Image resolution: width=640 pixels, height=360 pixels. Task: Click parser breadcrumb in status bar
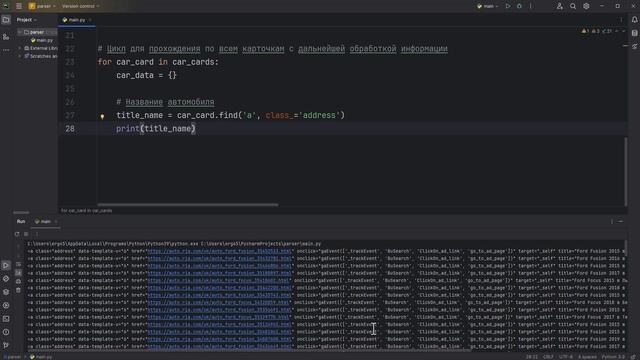click(13, 357)
